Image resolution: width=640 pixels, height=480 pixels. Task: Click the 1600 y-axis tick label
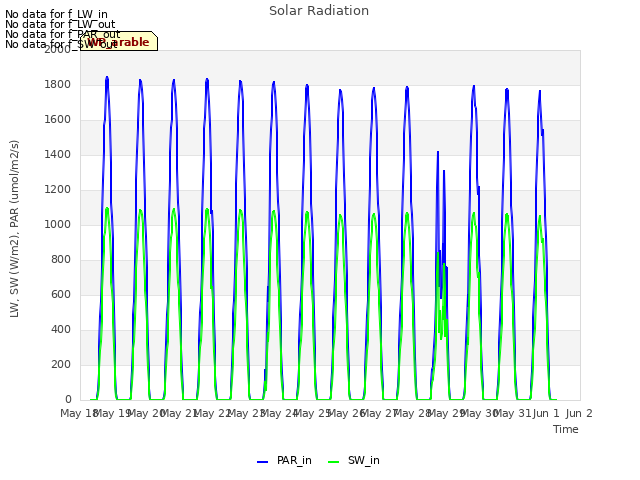pos(58,120)
